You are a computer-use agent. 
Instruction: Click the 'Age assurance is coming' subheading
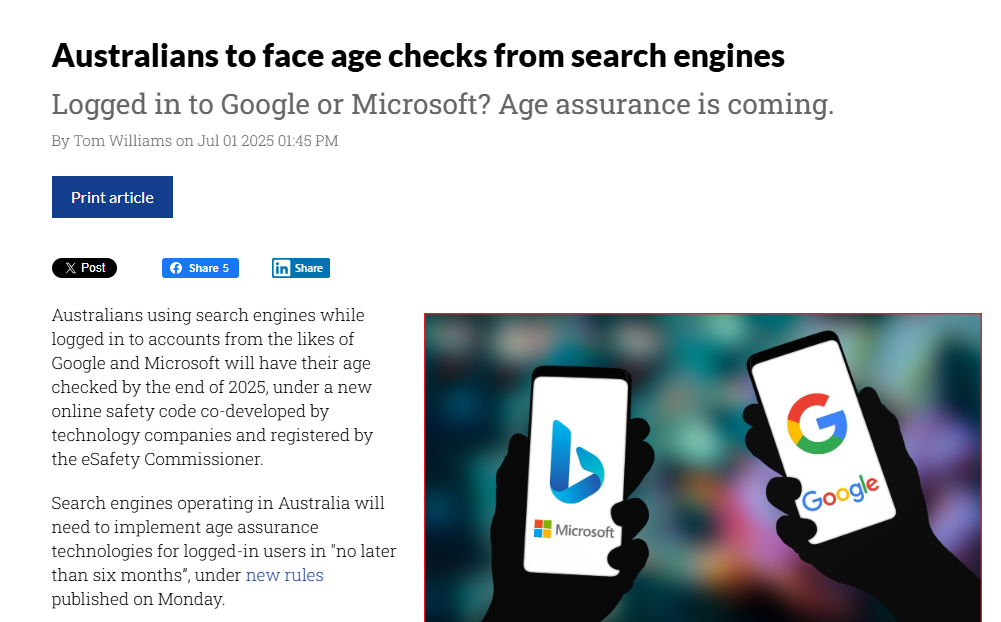pos(663,105)
